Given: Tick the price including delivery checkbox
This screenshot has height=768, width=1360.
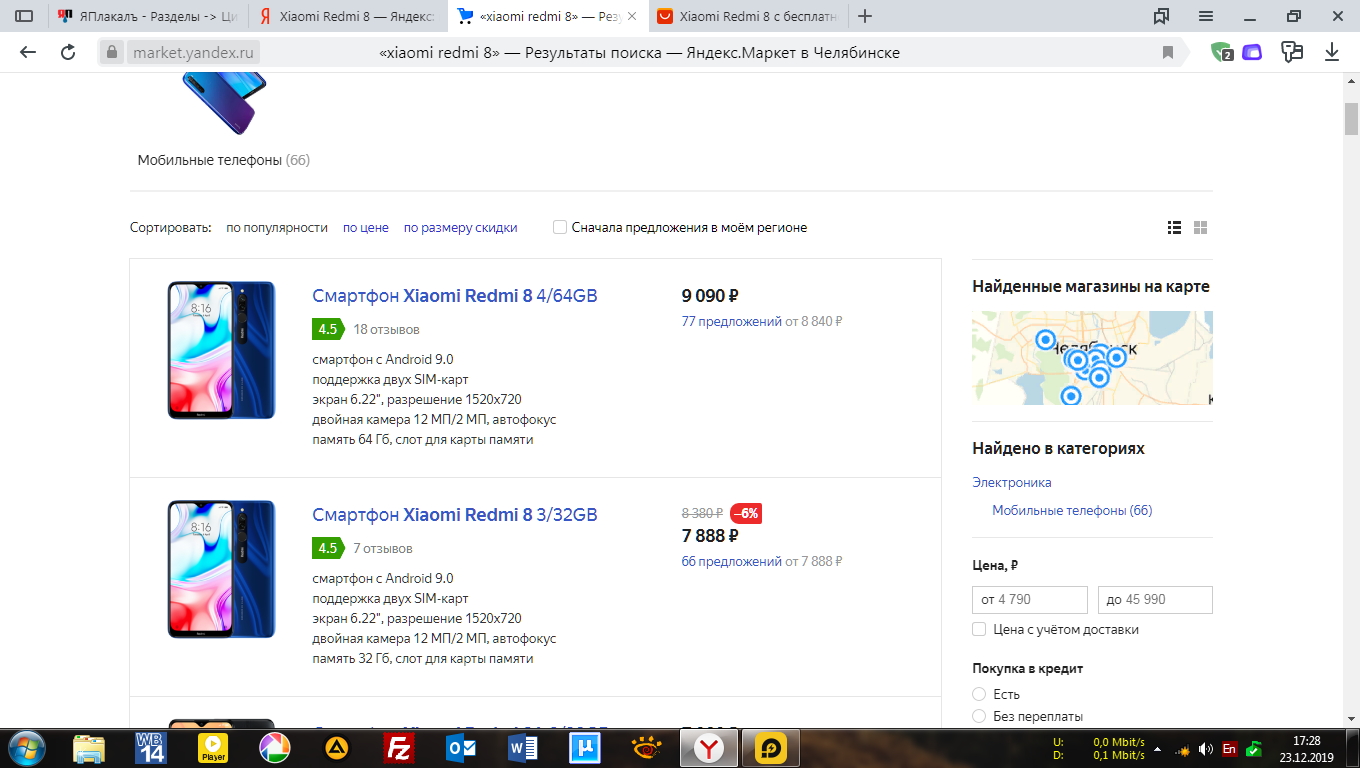Looking at the screenshot, I should pyautogui.click(x=979, y=629).
